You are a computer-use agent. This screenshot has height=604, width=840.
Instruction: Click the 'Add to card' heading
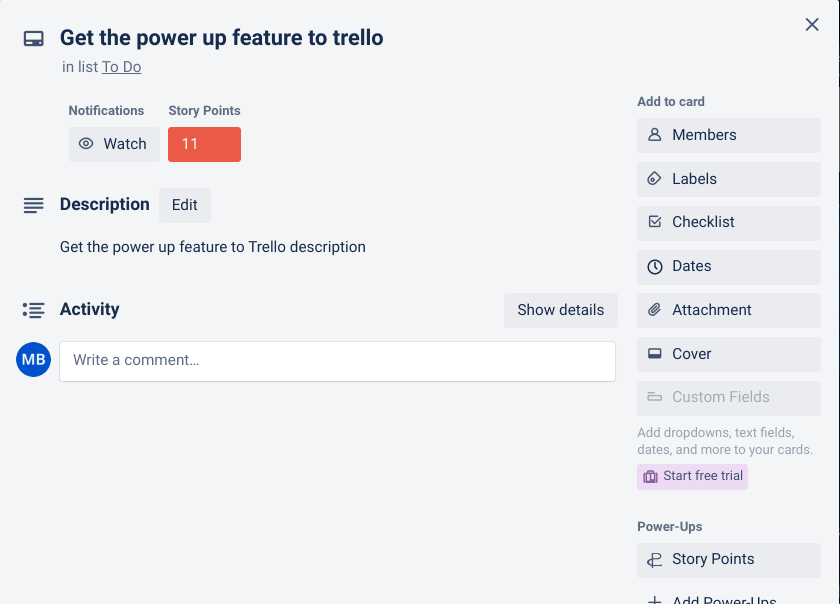(x=671, y=102)
